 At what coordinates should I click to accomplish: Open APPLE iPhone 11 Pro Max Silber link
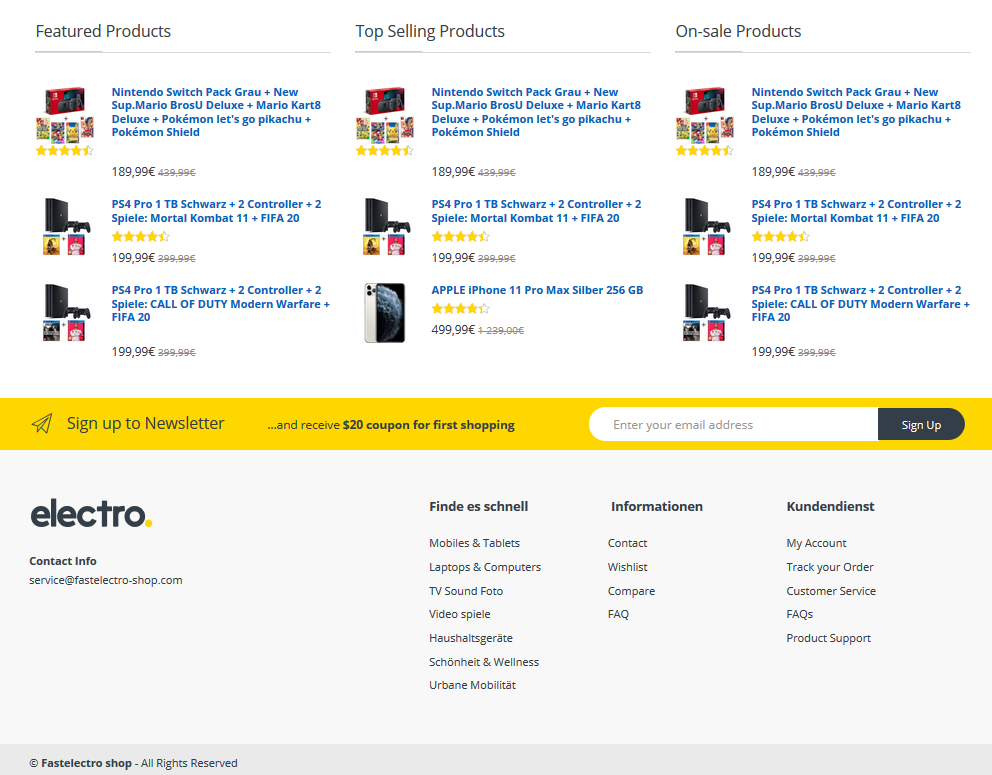537,290
